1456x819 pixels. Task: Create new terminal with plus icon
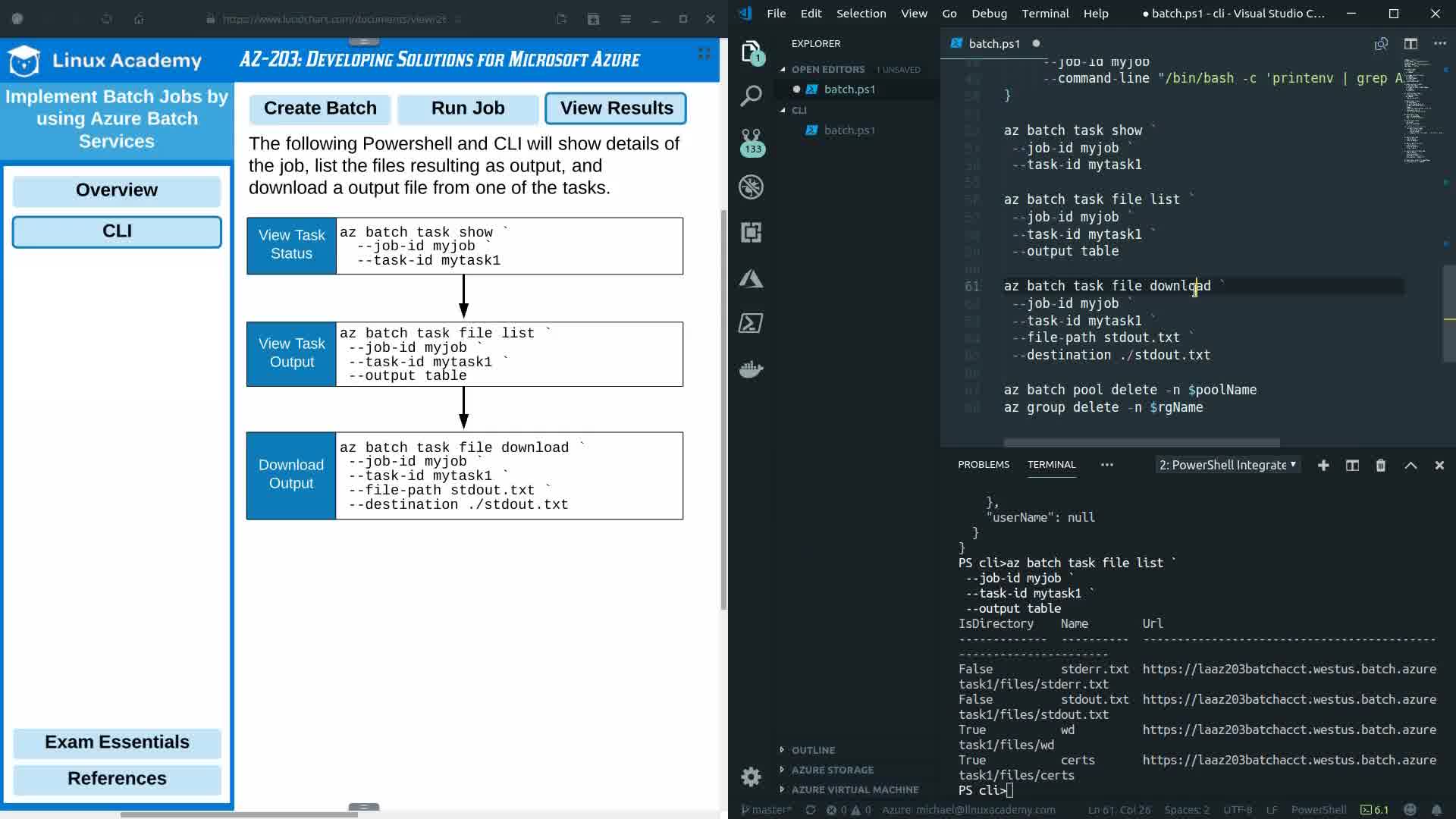click(x=1323, y=466)
